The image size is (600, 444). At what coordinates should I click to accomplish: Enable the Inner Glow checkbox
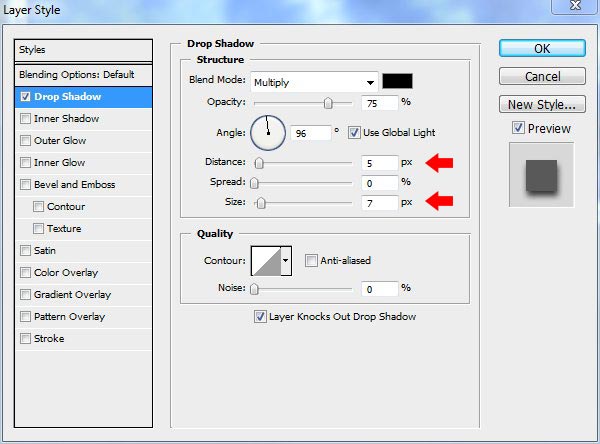click(25, 163)
